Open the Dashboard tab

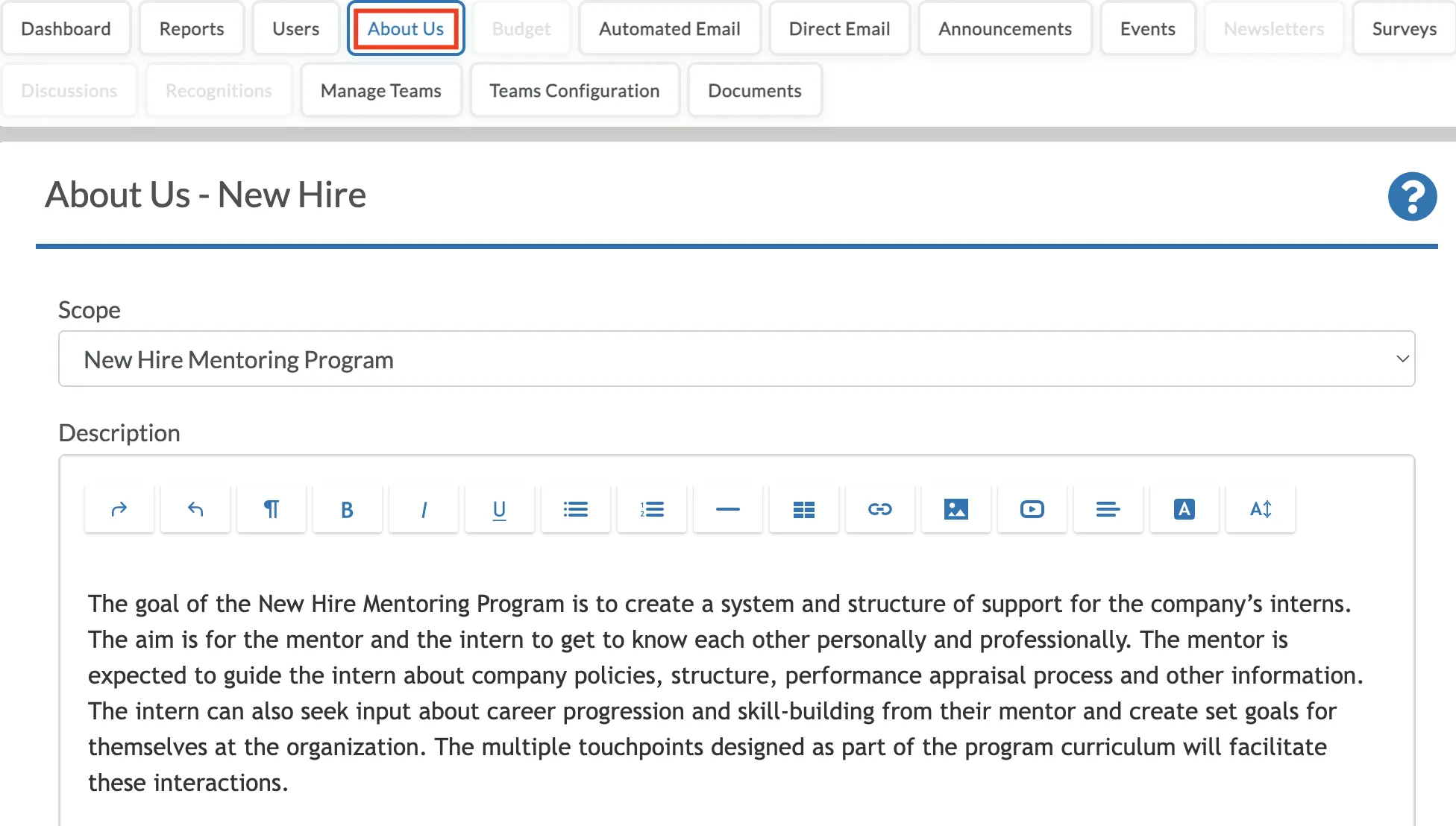(66, 28)
